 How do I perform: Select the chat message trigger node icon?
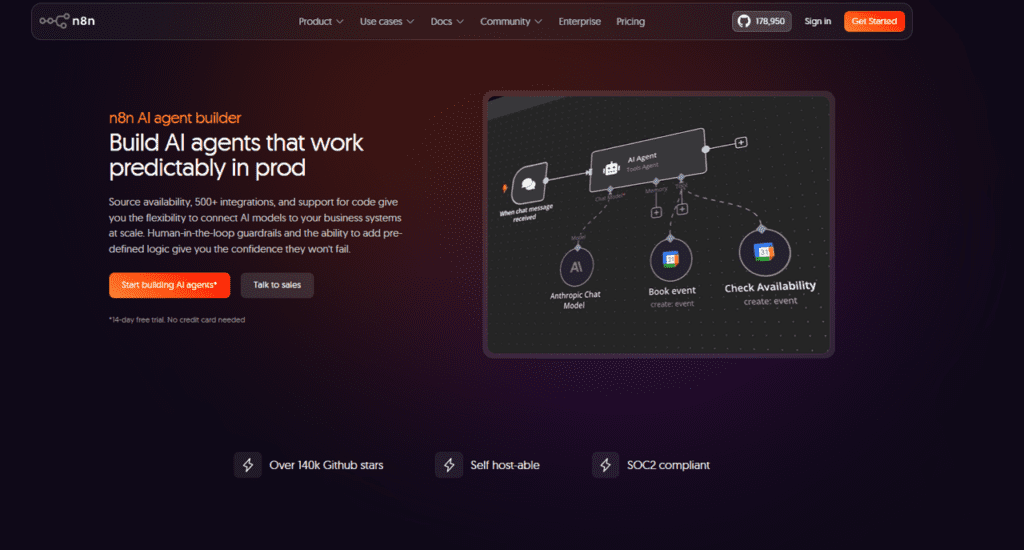(x=529, y=184)
